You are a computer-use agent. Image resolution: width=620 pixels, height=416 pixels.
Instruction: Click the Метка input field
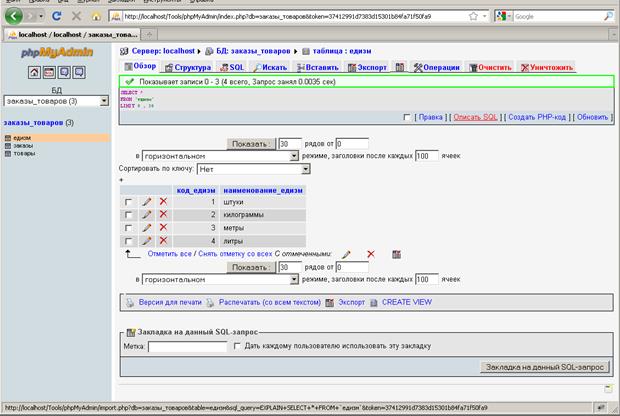[187, 347]
